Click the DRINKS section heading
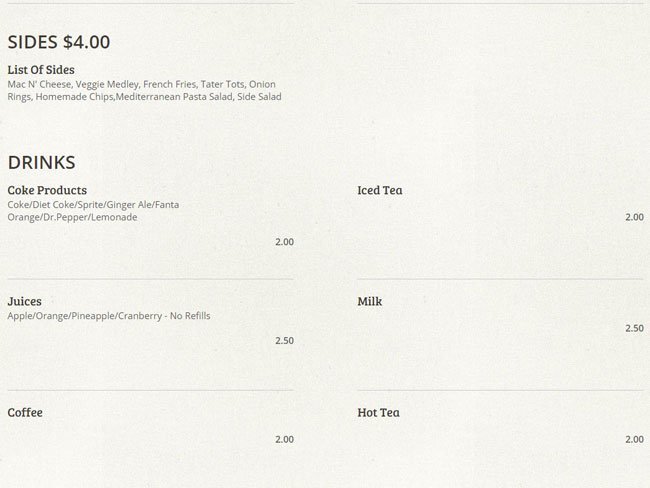The height and width of the screenshot is (488, 650). 42,162
